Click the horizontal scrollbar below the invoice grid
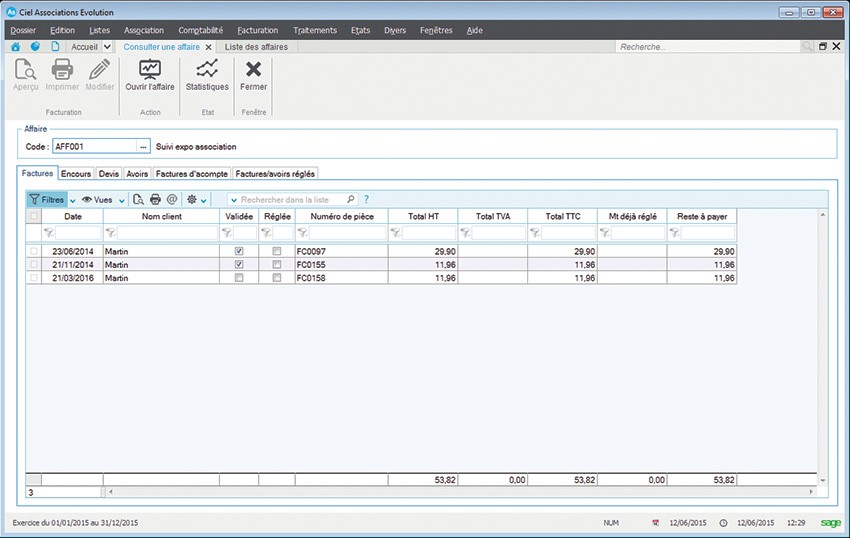 (460, 492)
